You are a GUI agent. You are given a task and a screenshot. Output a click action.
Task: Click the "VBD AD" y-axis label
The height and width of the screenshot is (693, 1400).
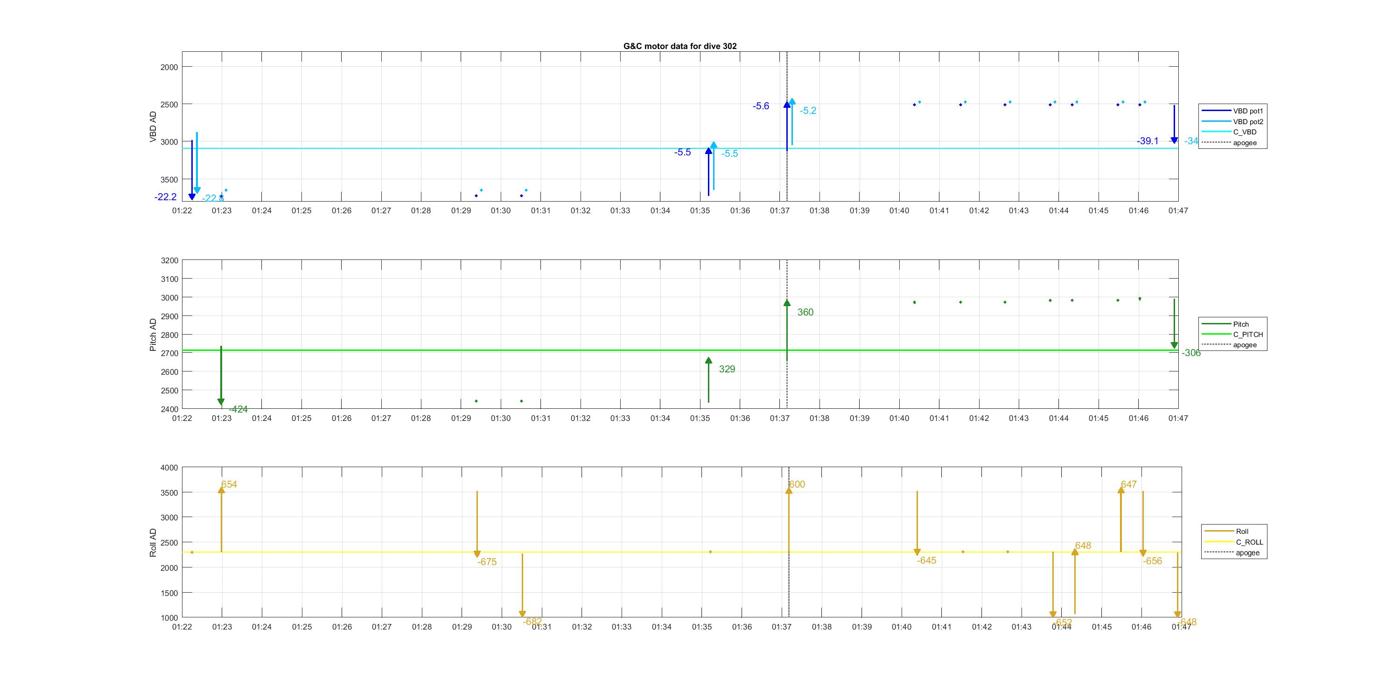[x=154, y=127]
